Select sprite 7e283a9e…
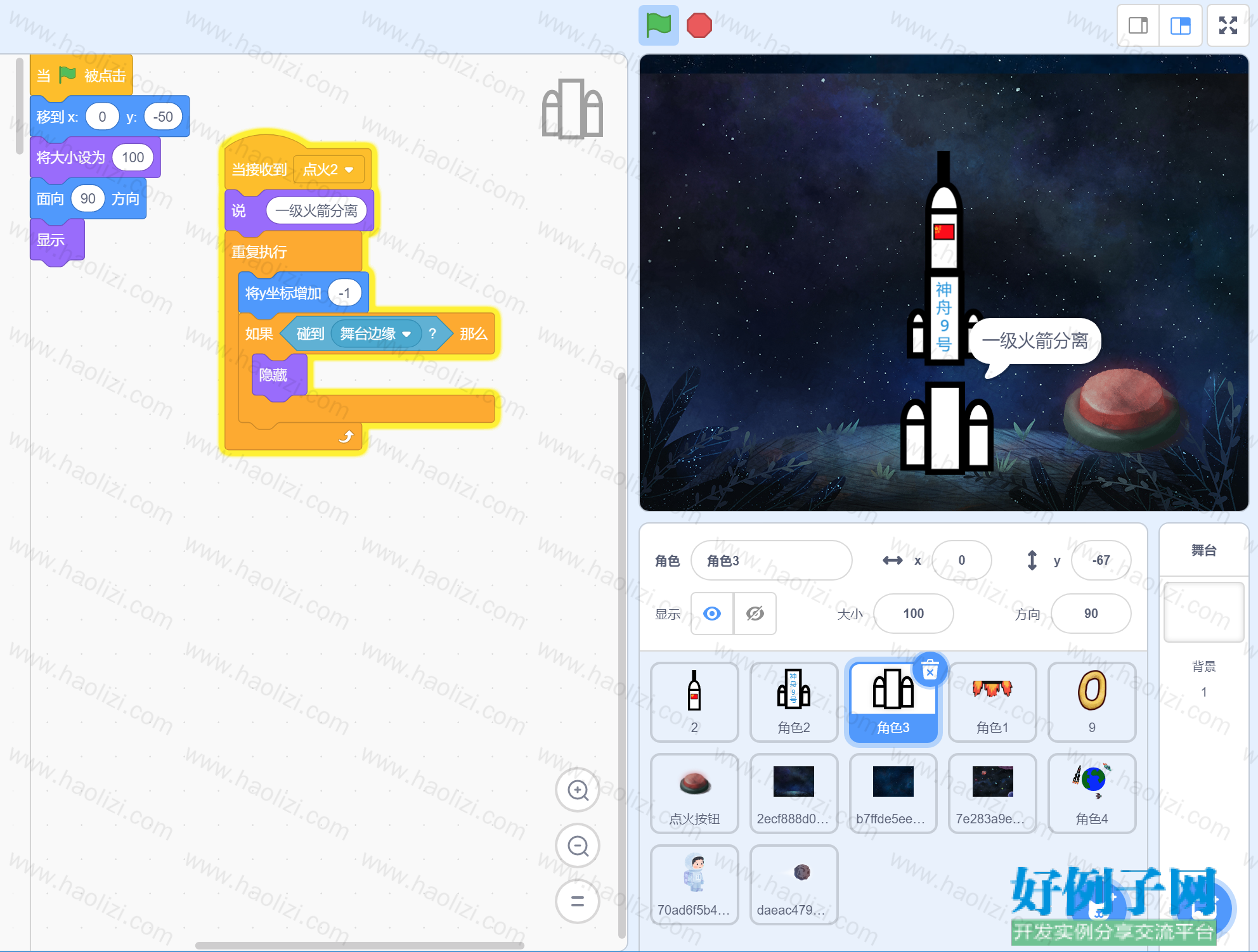The height and width of the screenshot is (952, 1258). tap(992, 794)
